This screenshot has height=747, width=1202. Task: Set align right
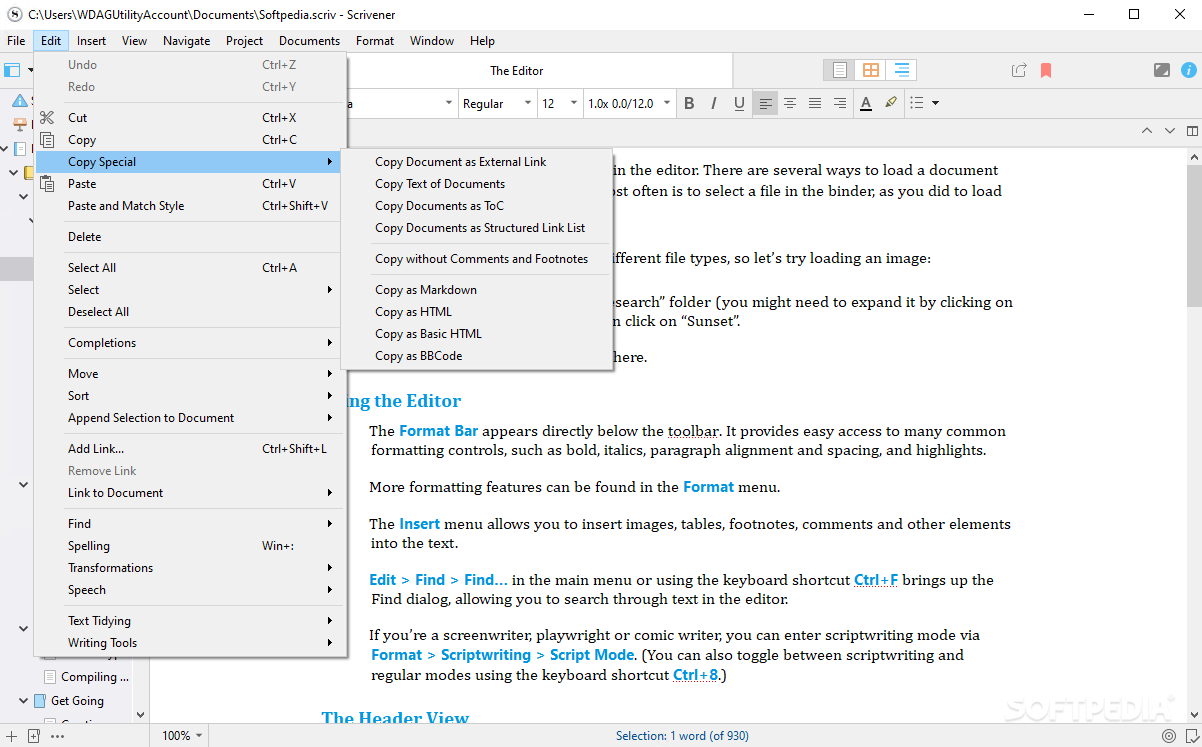[x=840, y=103]
